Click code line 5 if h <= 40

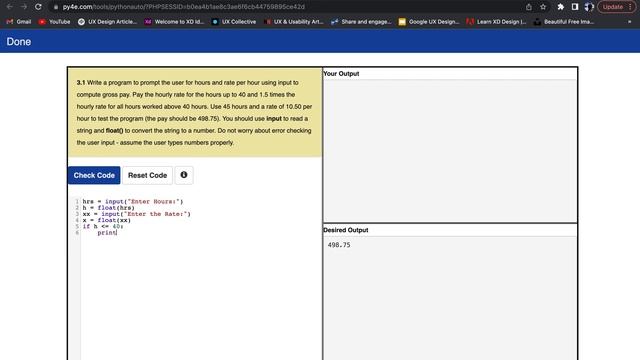point(103,226)
